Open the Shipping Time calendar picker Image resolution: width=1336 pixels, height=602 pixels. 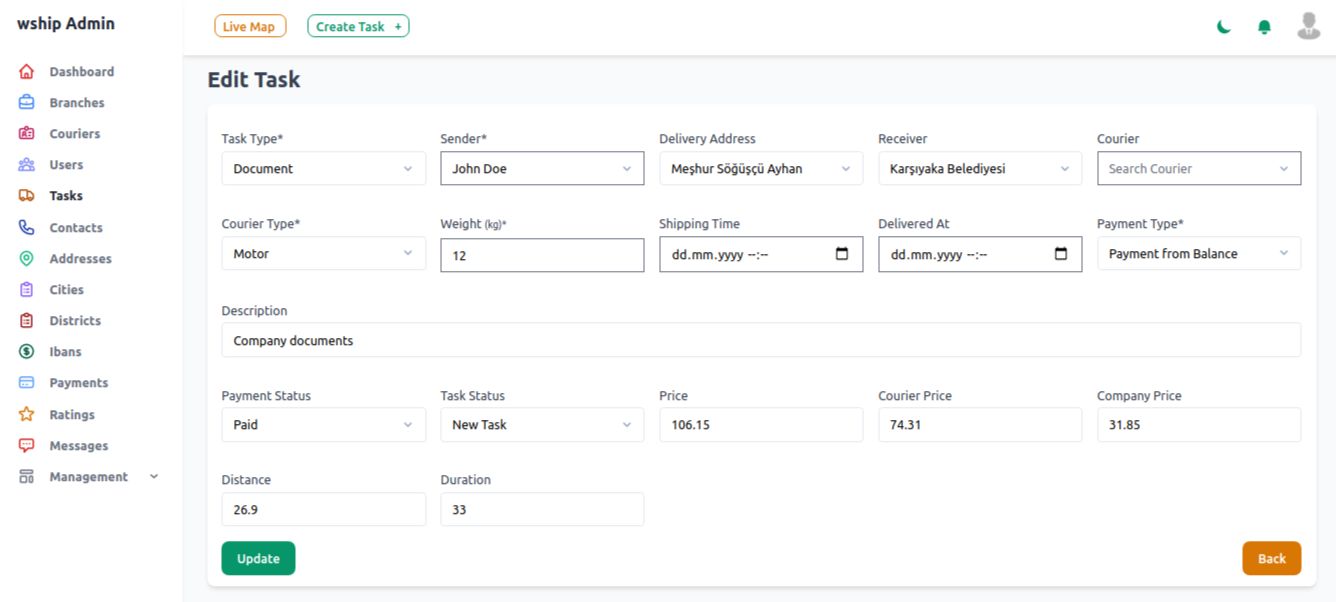click(x=842, y=254)
